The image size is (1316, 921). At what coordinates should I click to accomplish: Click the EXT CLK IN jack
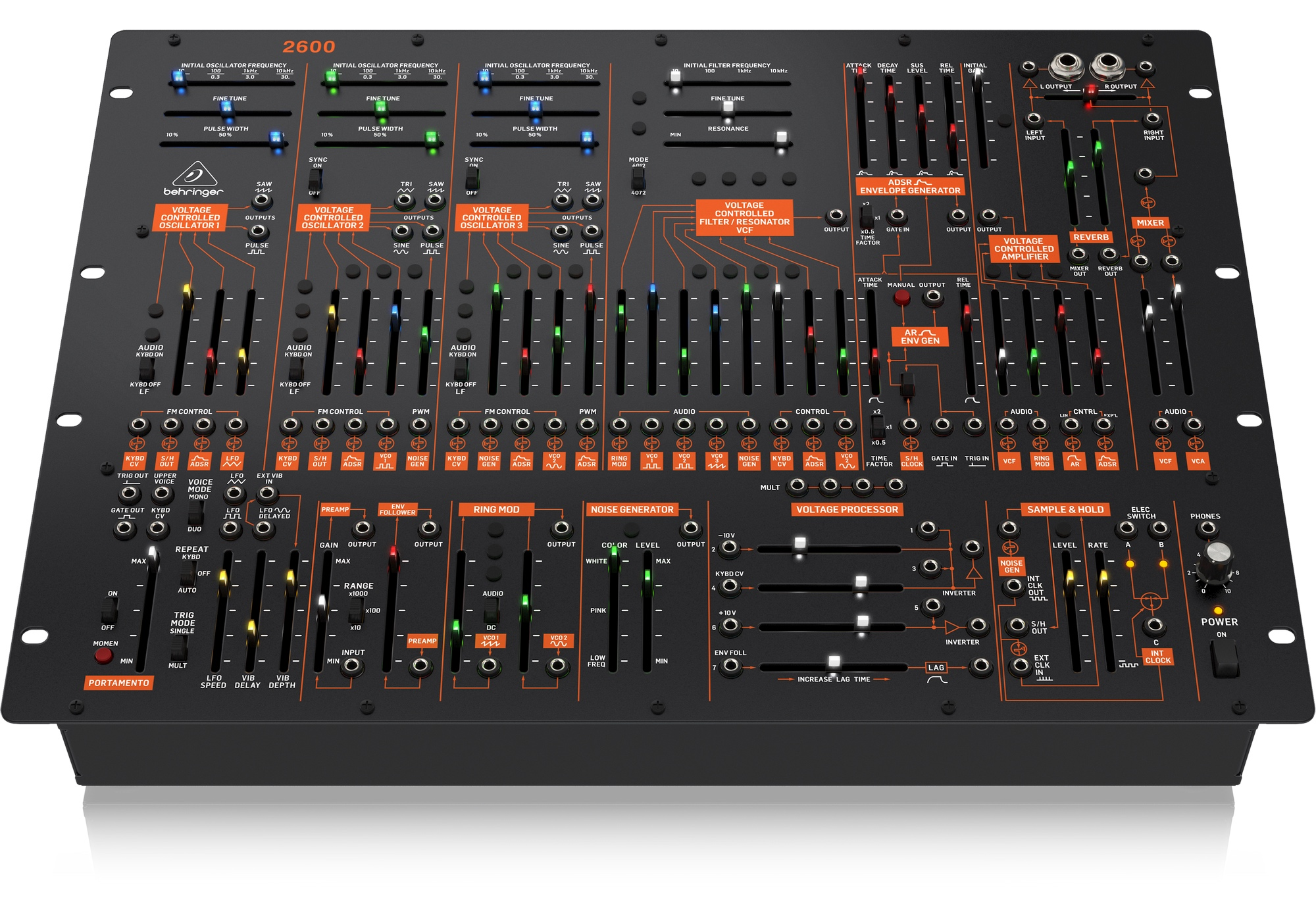coord(1020,666)
